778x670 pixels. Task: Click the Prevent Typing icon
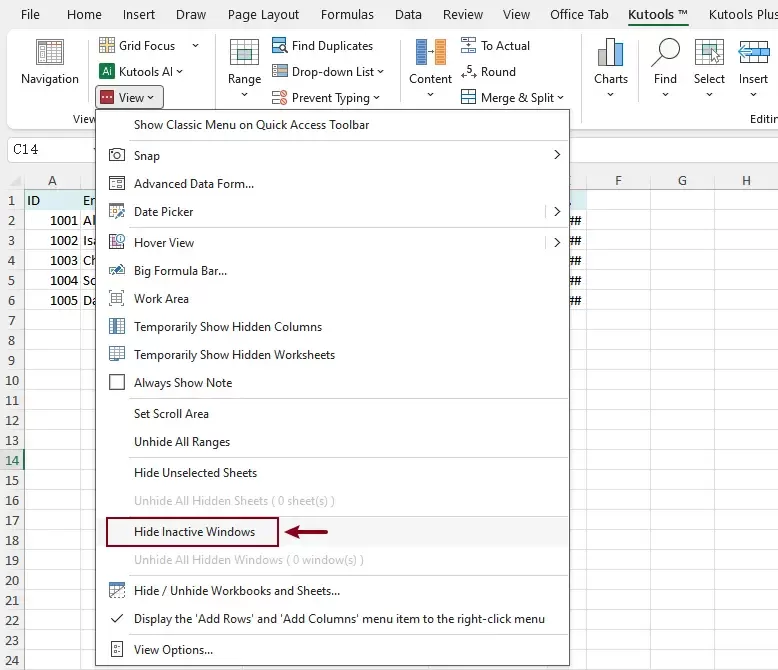pyautogui.click(x=280, y=97)
